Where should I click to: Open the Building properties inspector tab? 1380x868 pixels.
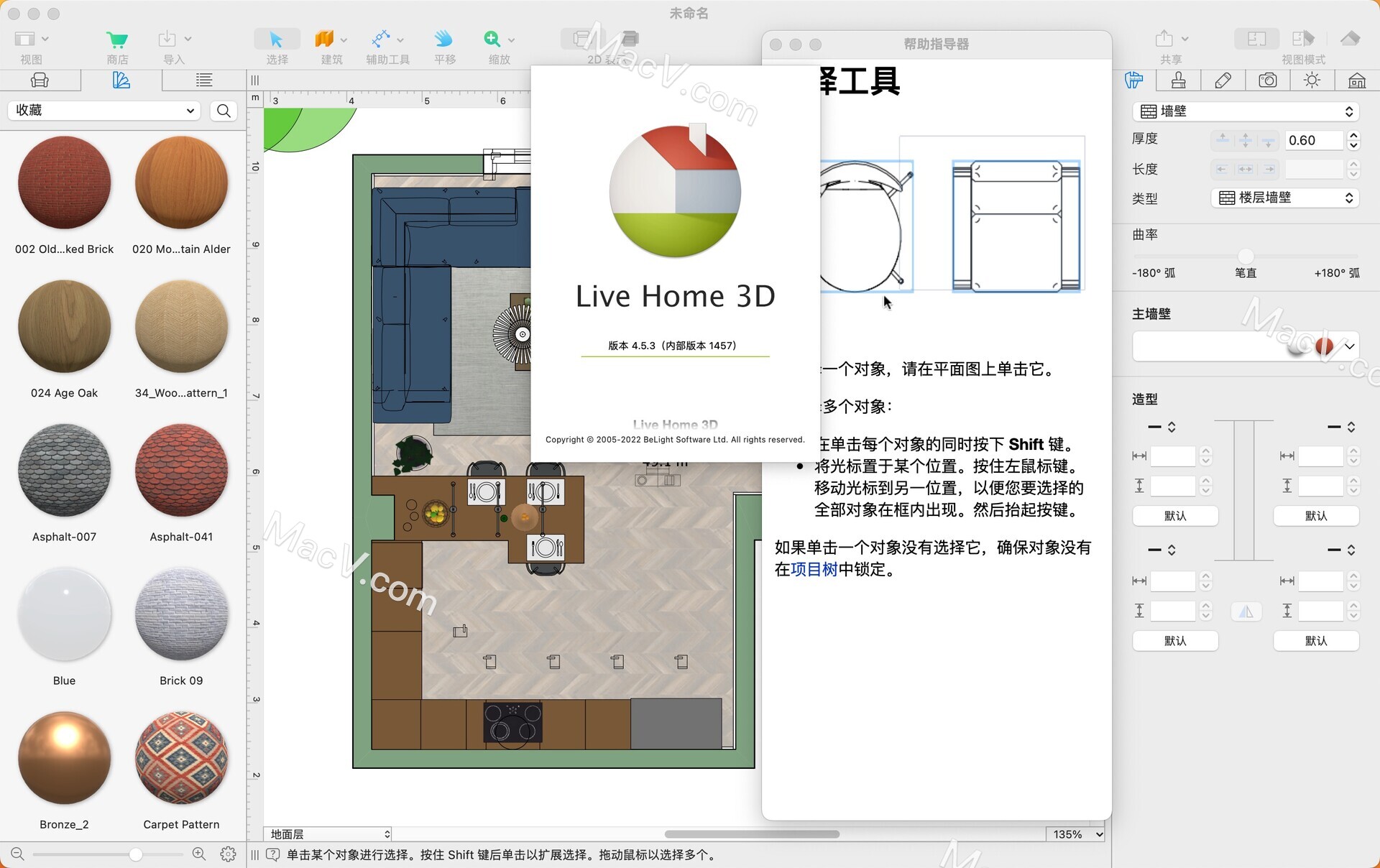tap(1357, 80)
